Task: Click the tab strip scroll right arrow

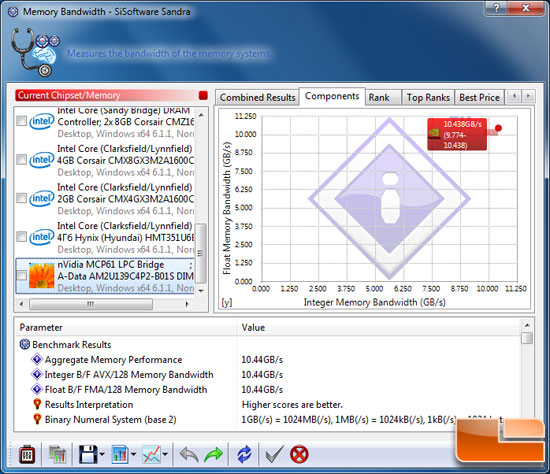Action: pos(528,96)
